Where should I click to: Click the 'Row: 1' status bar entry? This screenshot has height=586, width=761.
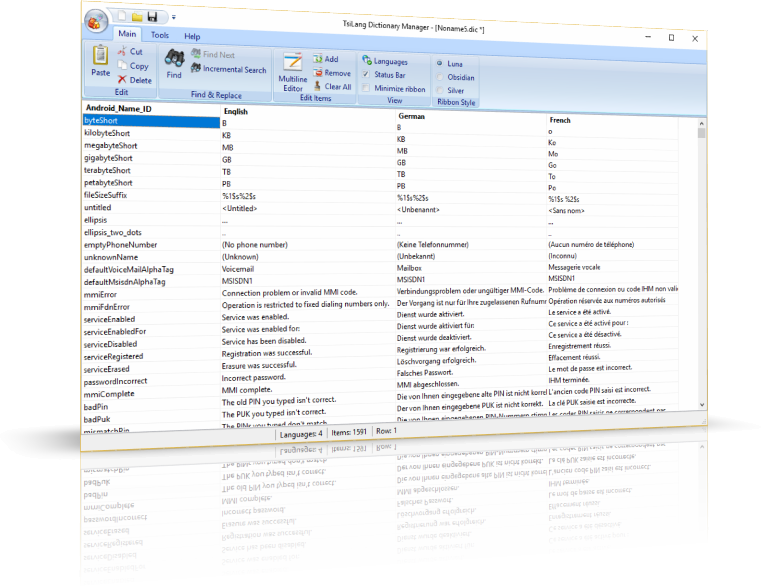click(x=386, y=431)
